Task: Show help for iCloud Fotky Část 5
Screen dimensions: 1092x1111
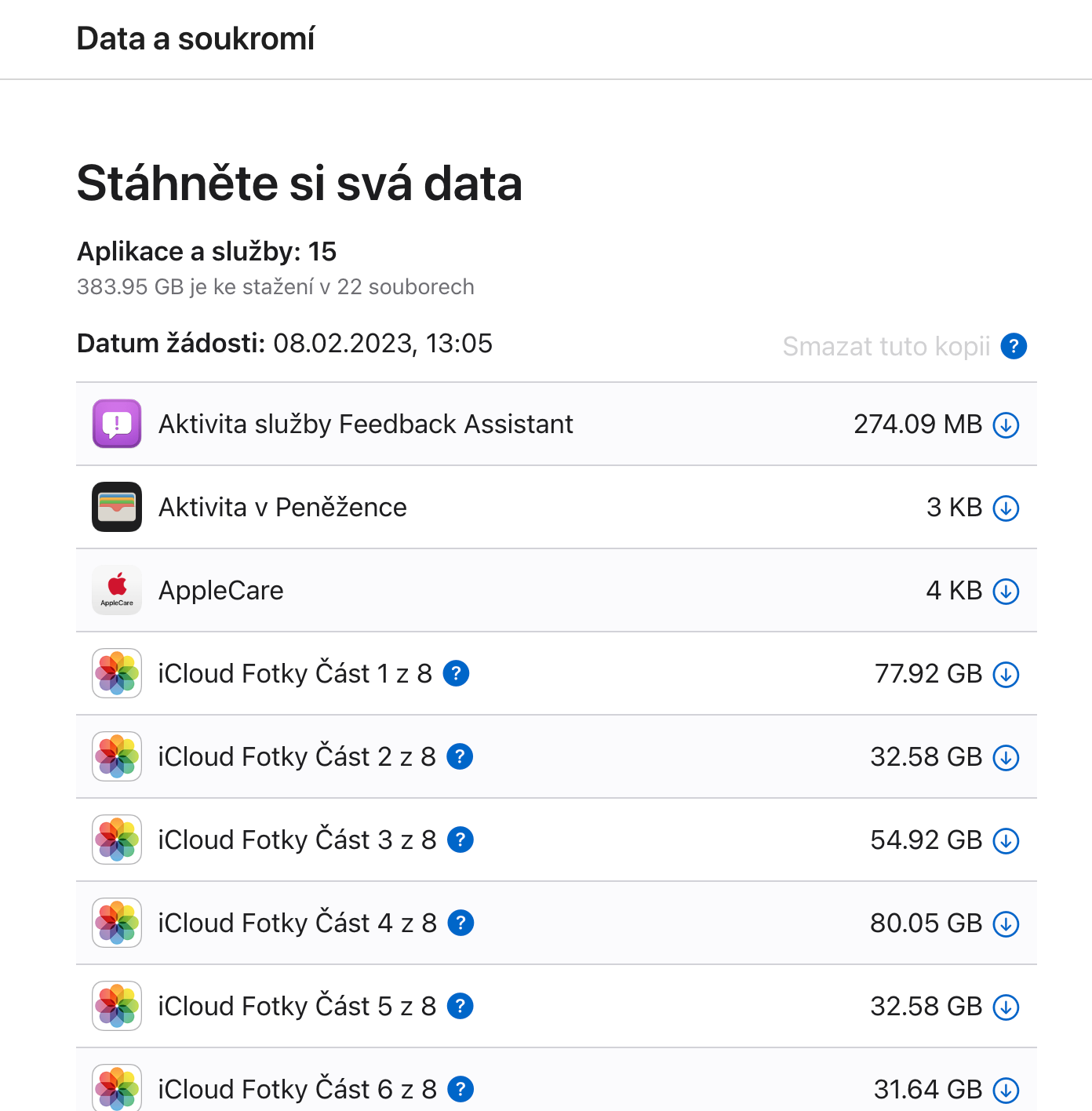Action: (x=460, y=1006)
